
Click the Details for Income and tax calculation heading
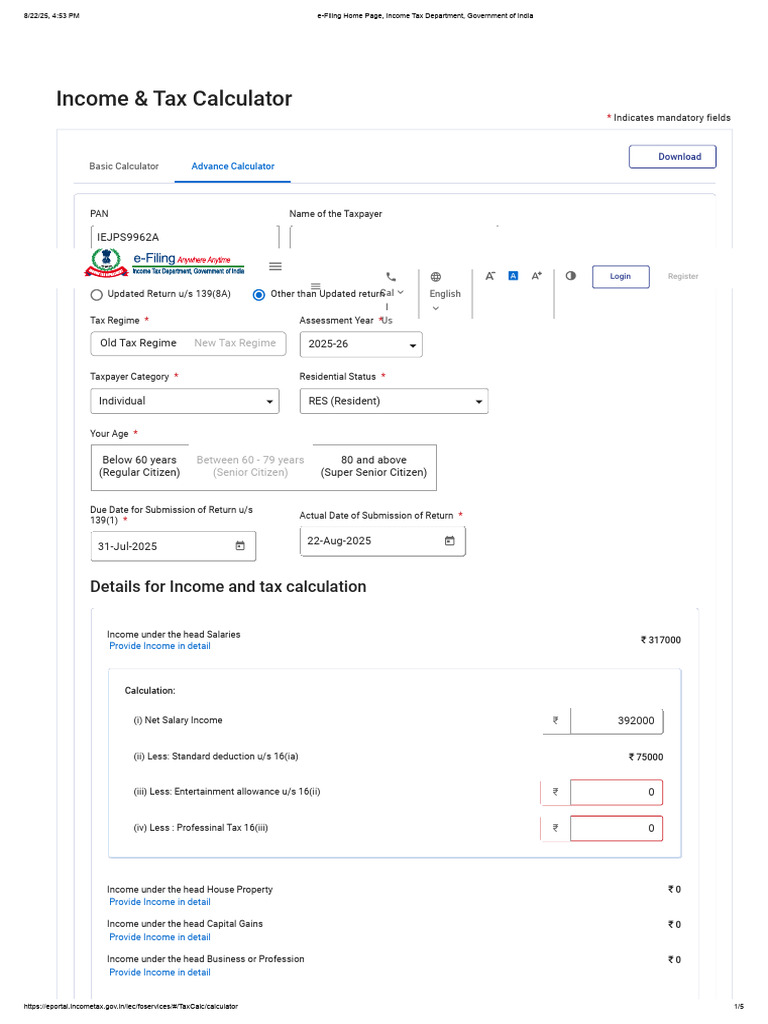pos(228,586)
